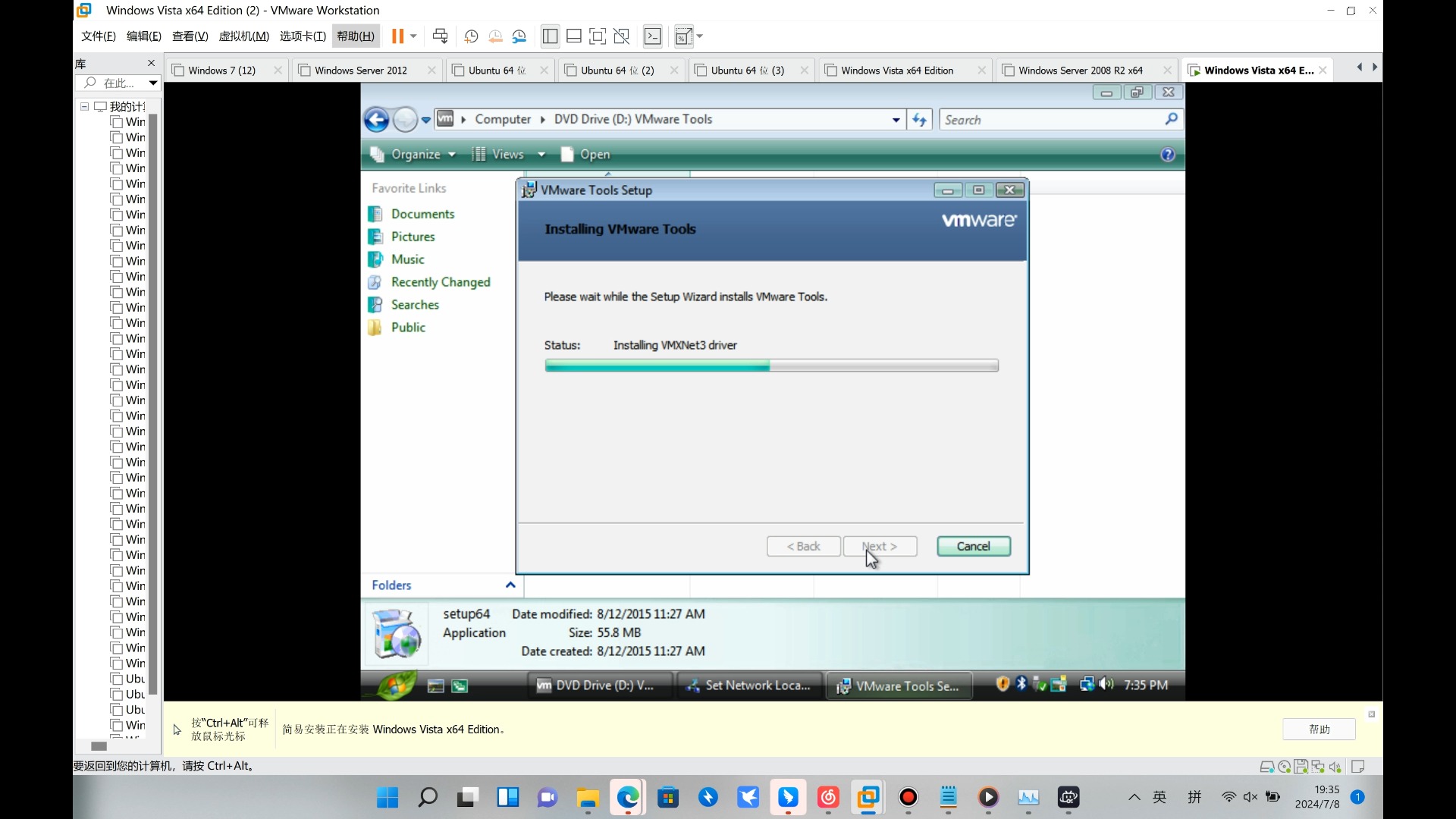Select the Set Network Location taskbar button
Screen dimensions: 1456x819
pyautogui.click(x=748, y=686)
